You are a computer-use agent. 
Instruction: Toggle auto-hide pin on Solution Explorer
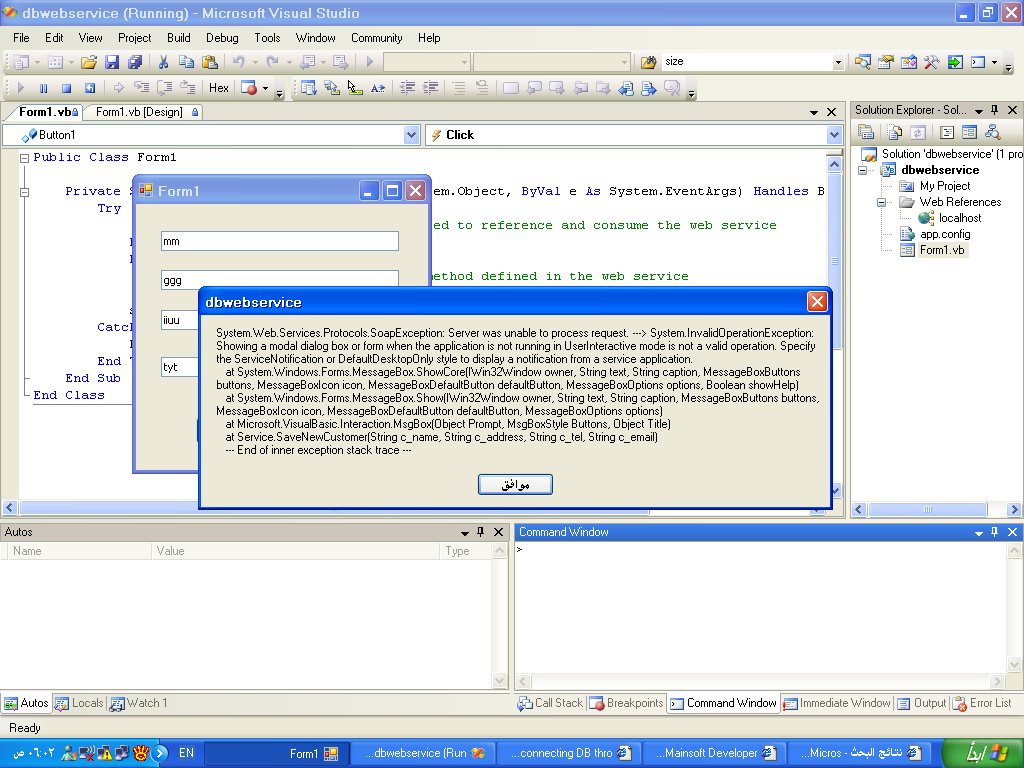(x=995, y=110)
